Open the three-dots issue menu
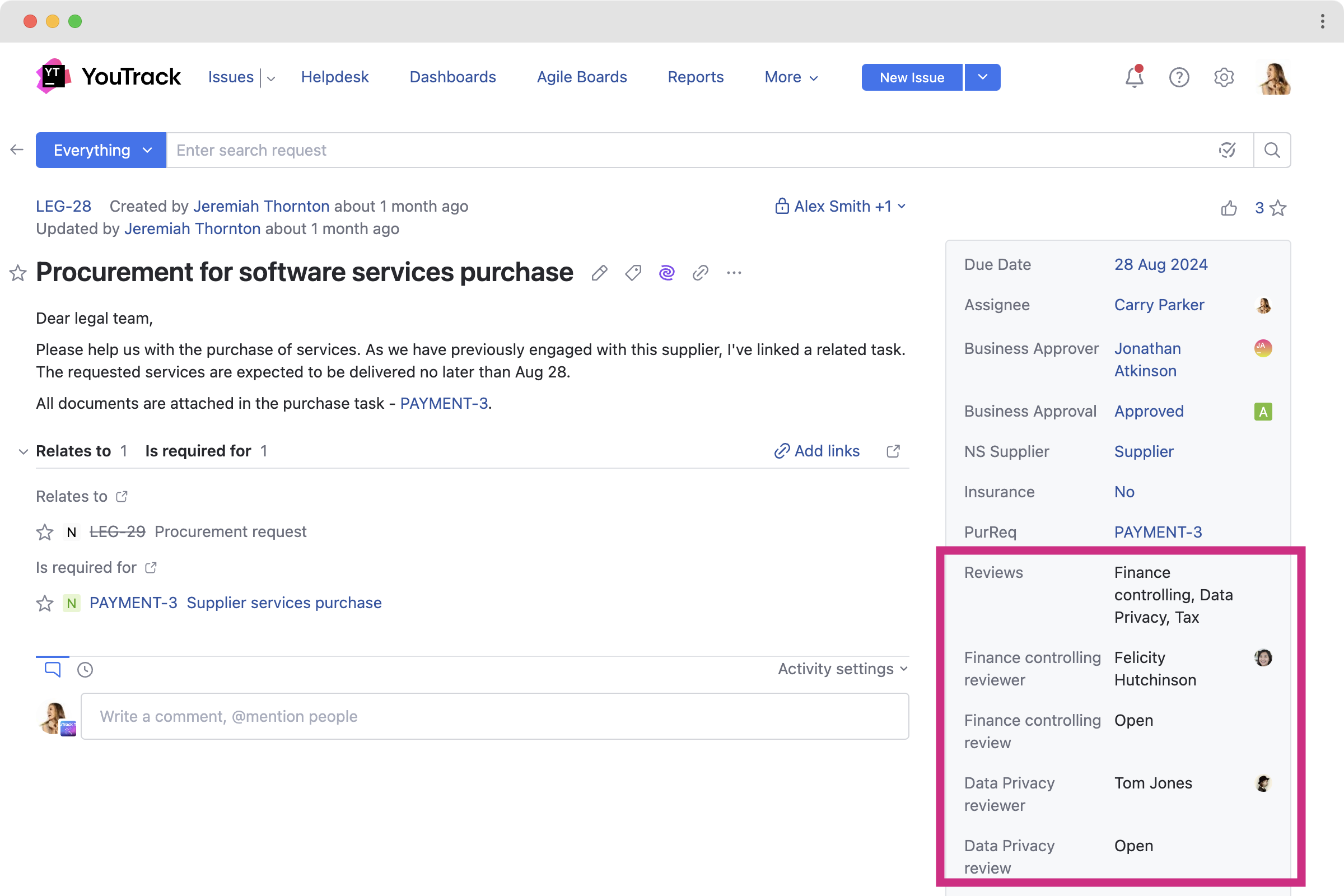The height and width of the screenshot is (896, 1344). point(734,273)
